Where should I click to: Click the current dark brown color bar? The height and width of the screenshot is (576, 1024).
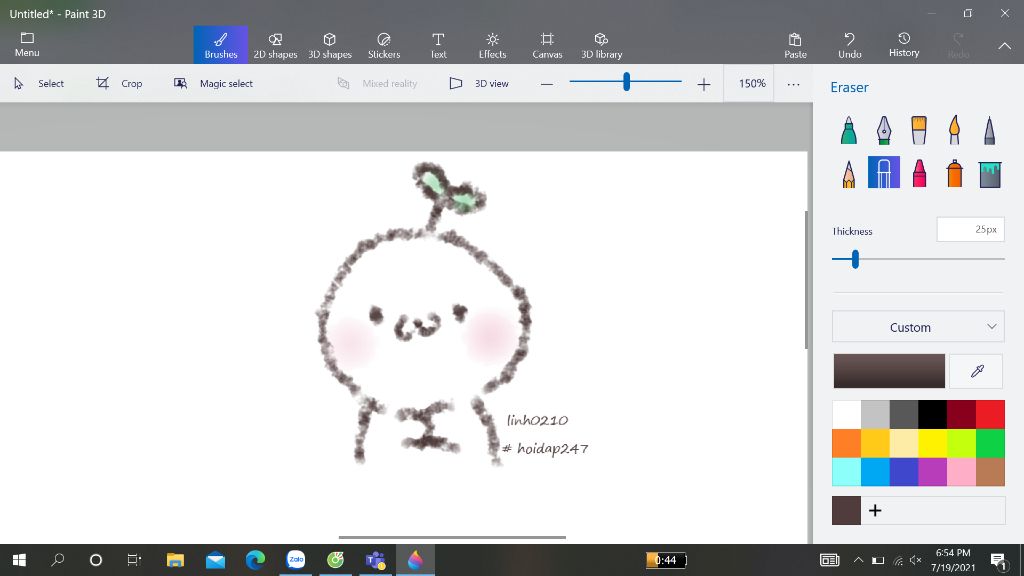pyautogui.click(x=889, y=371)
